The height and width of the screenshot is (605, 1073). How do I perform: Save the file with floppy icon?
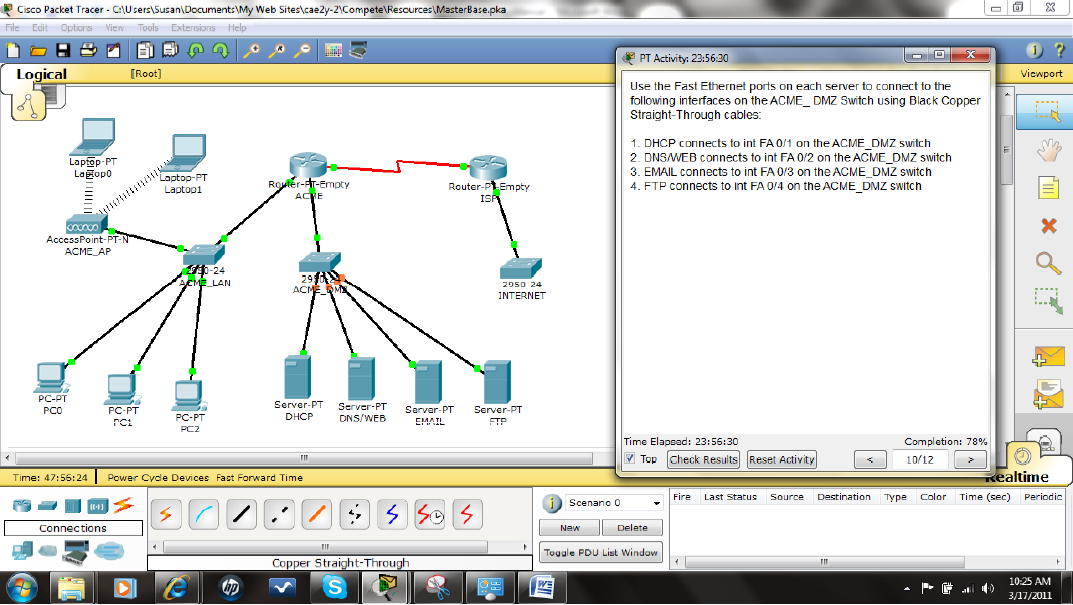63,50
